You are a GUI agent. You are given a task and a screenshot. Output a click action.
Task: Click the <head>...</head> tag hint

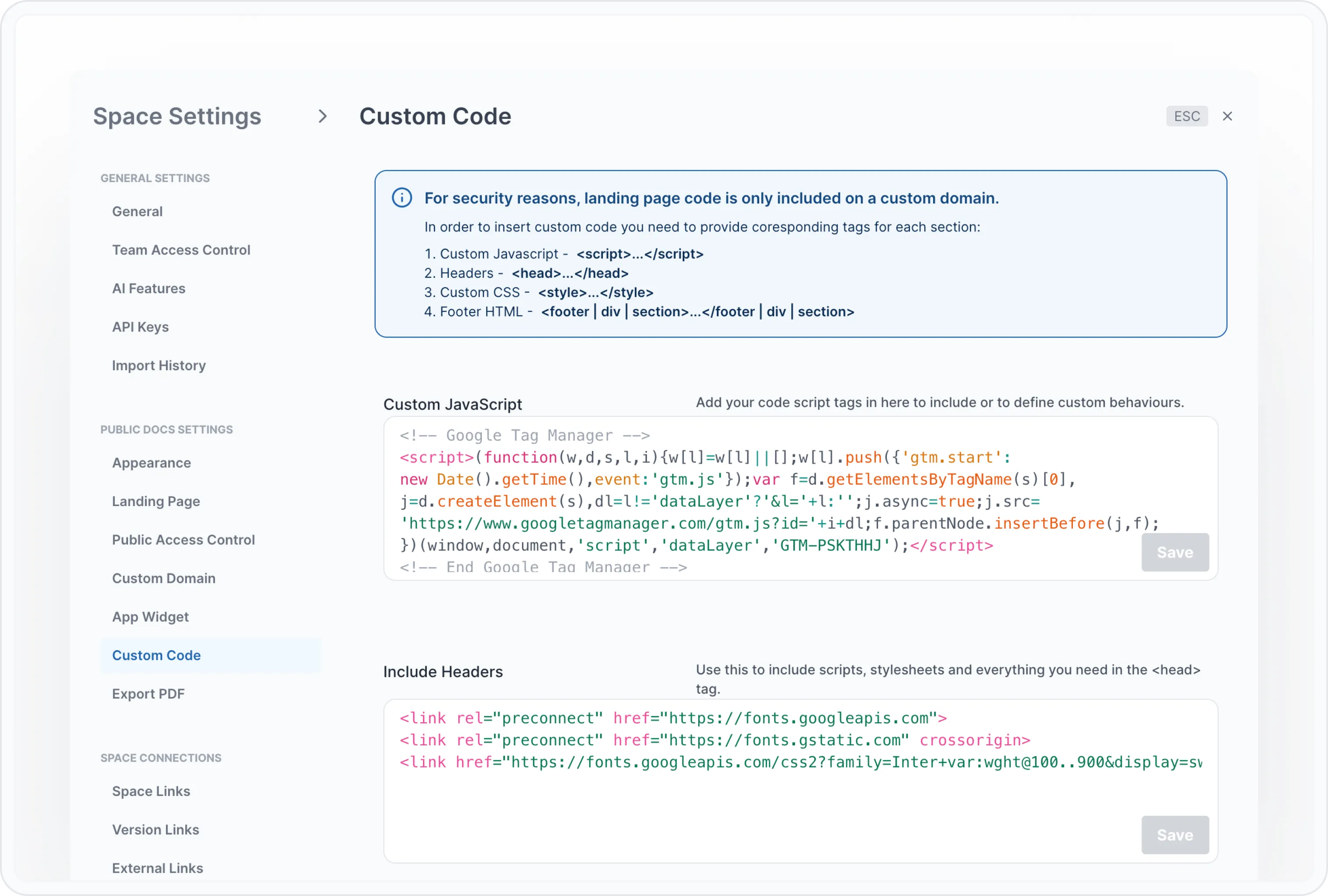pos(570,273)
